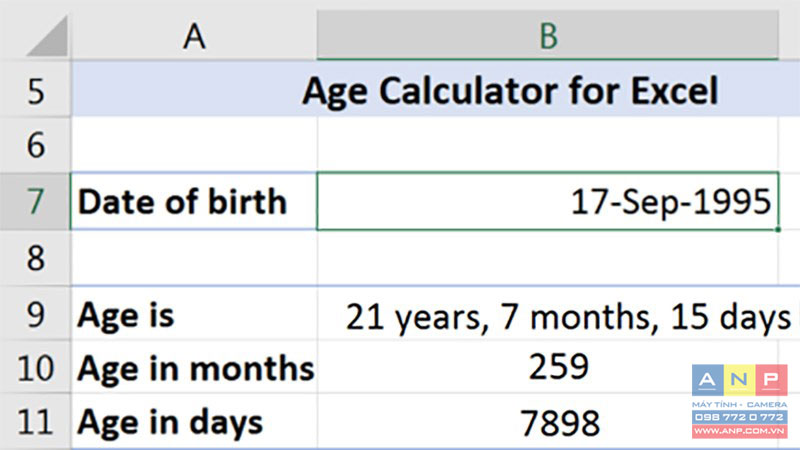Screen dimensions: 800x450
Task: Select row 7 header
Action: coord(36,202)
